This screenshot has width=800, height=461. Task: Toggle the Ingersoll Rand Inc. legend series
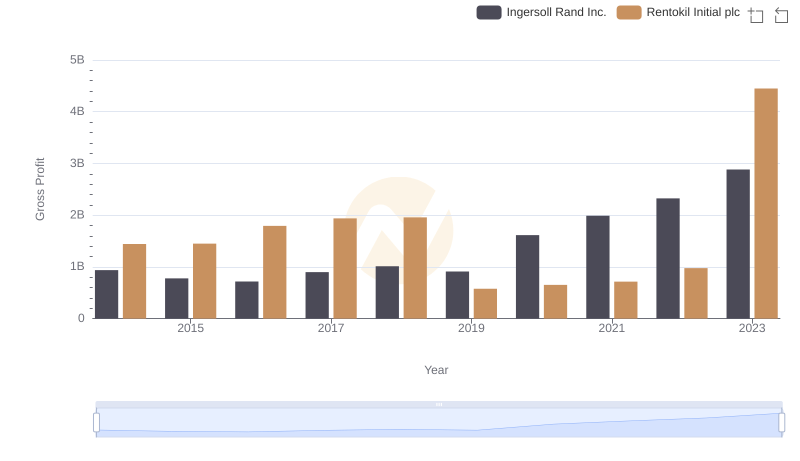coord(541,12)
